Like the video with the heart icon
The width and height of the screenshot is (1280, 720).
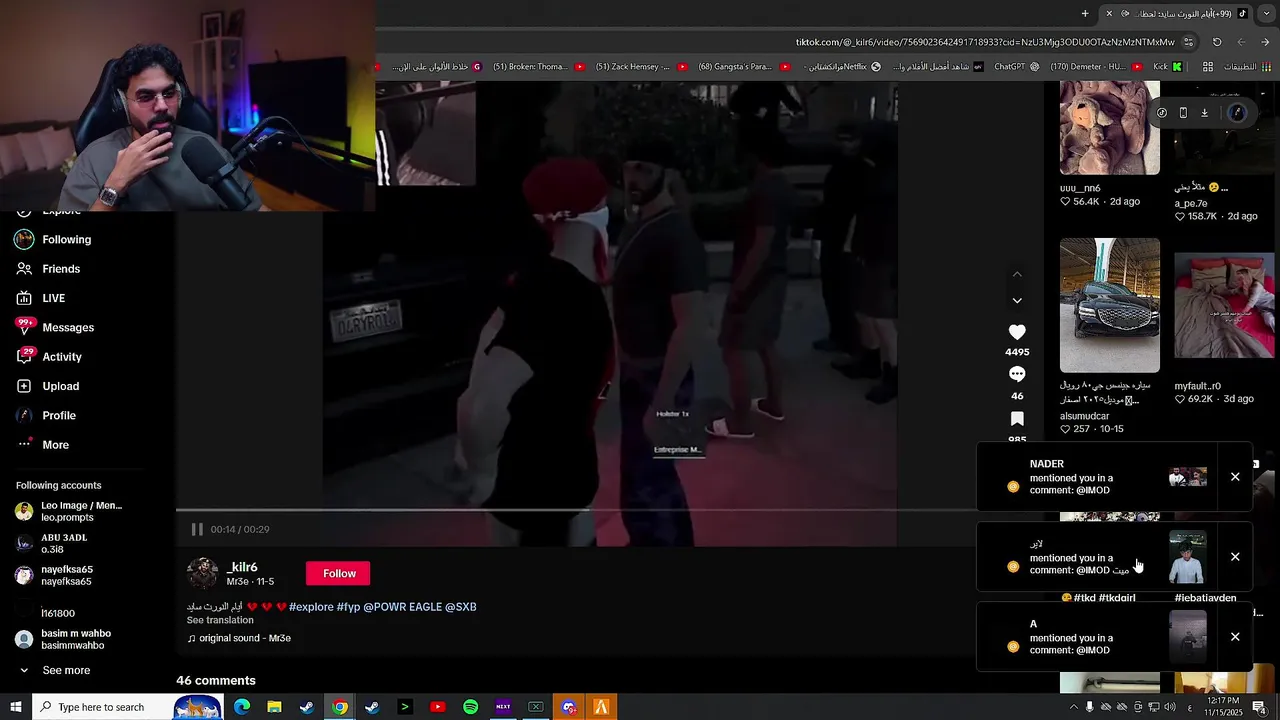1017,332
